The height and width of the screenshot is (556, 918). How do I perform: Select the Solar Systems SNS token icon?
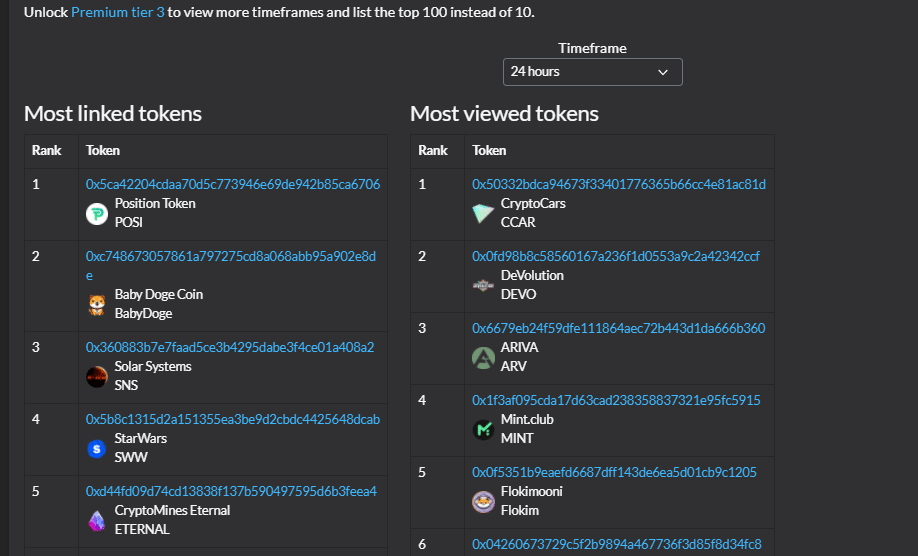click(x=97, y=376)
